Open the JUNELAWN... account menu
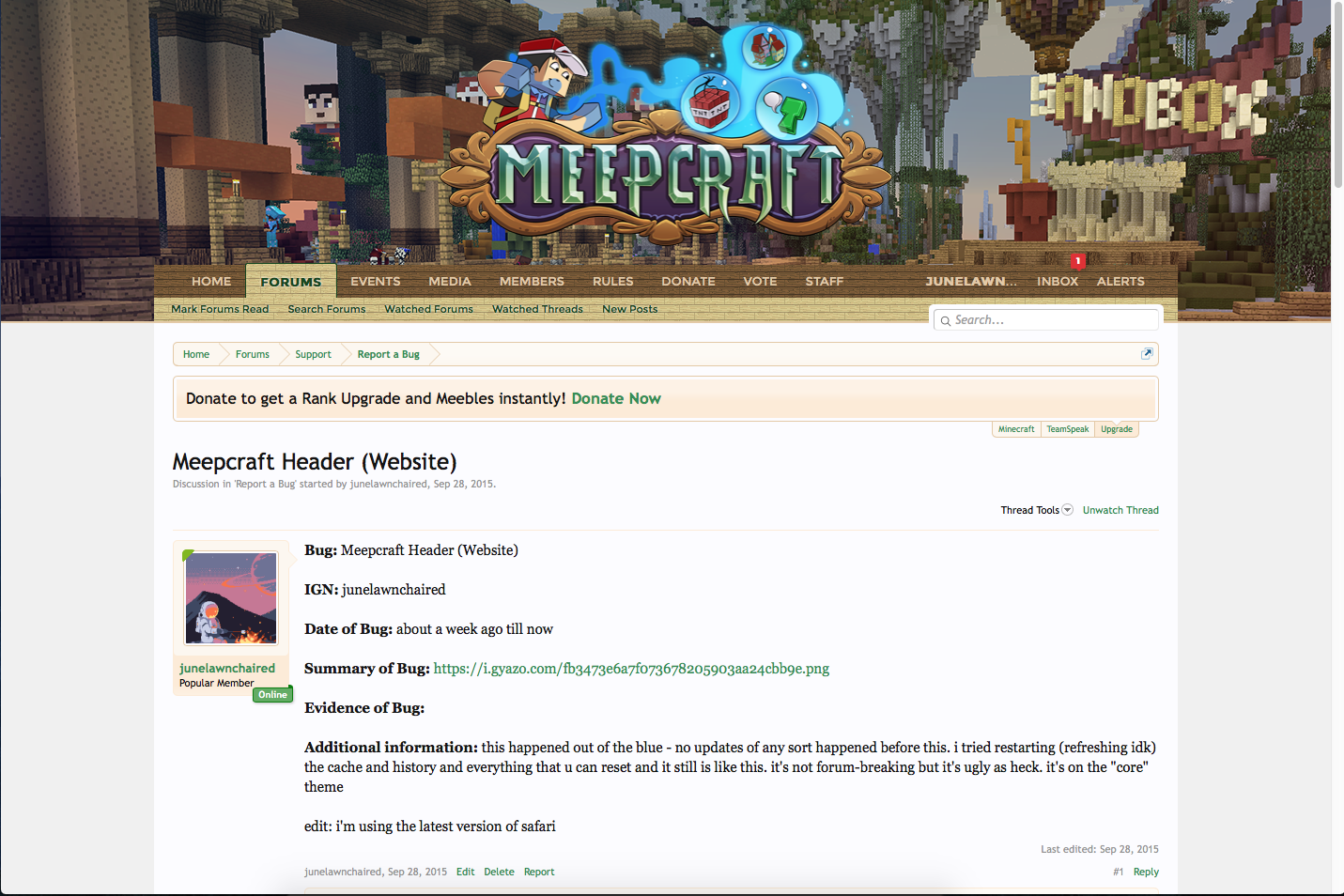 [x=971, y=281]
